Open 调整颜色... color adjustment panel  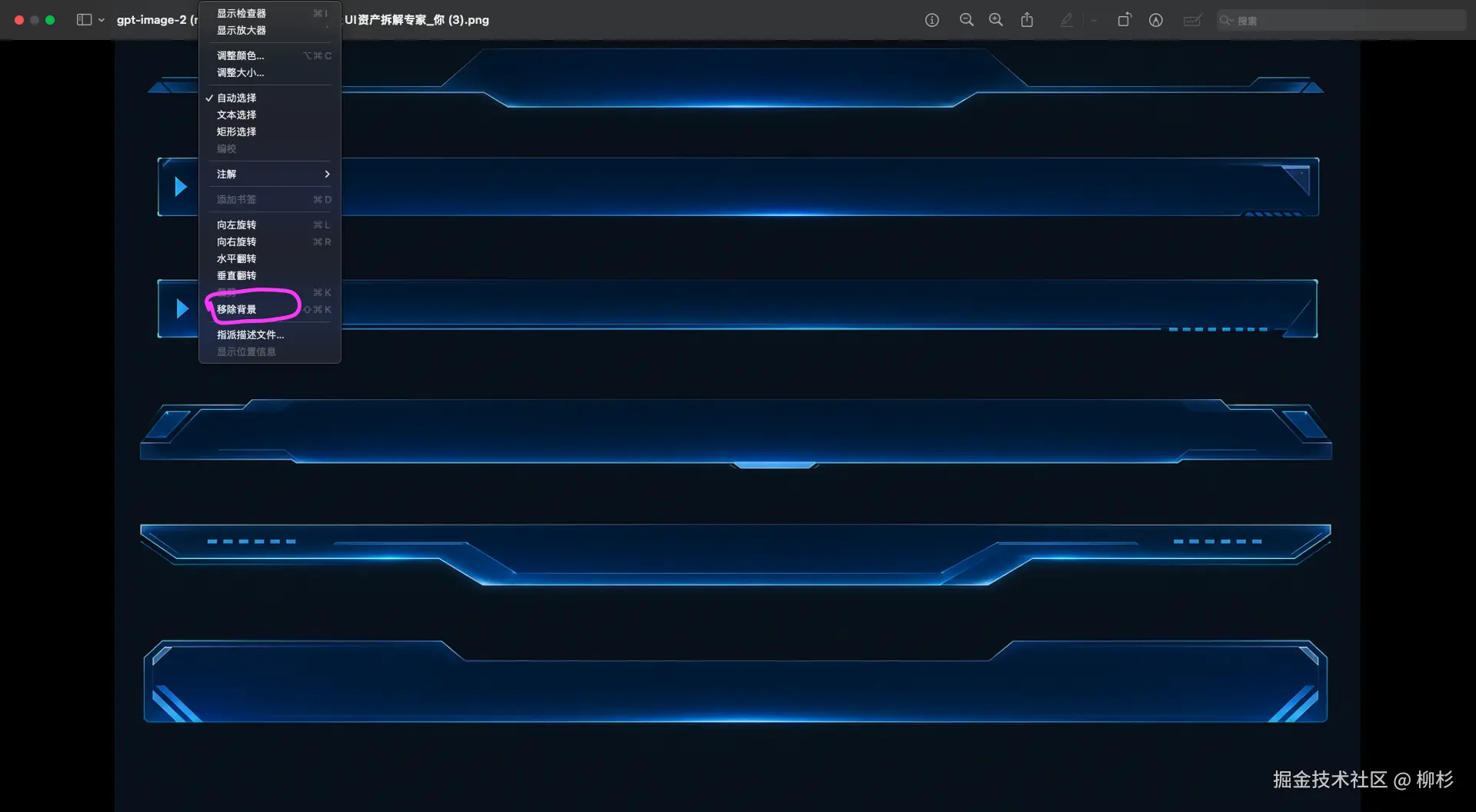click(x=240, y=55)
